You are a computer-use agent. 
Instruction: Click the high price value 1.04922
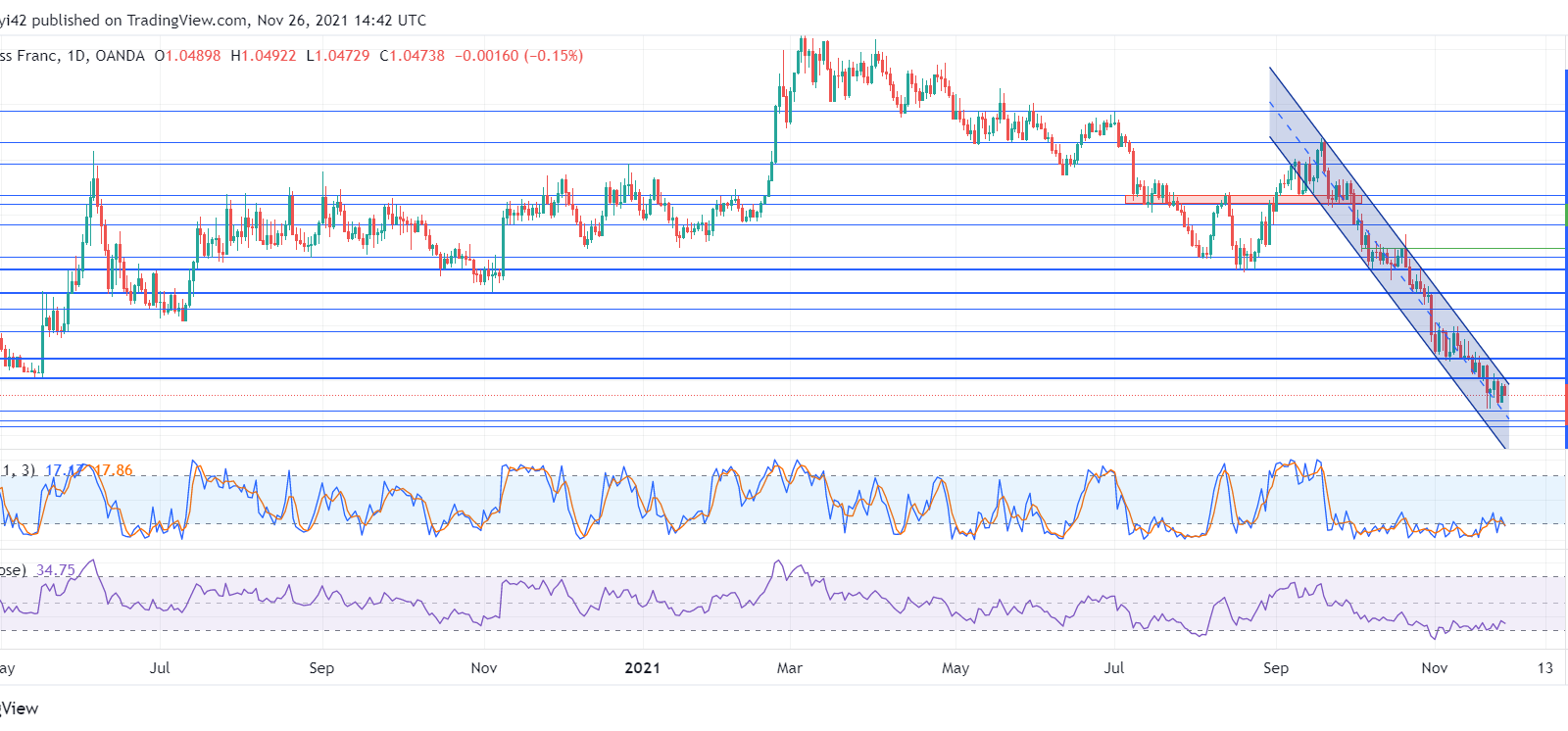pyautogui.click(x=269, y=56)
